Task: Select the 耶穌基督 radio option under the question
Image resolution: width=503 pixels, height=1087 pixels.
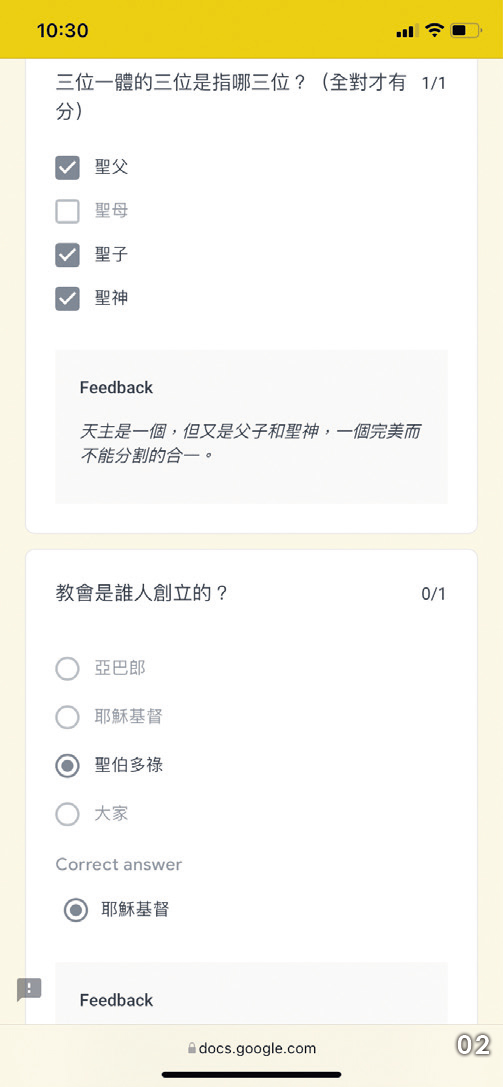Action: click(67, 717)
